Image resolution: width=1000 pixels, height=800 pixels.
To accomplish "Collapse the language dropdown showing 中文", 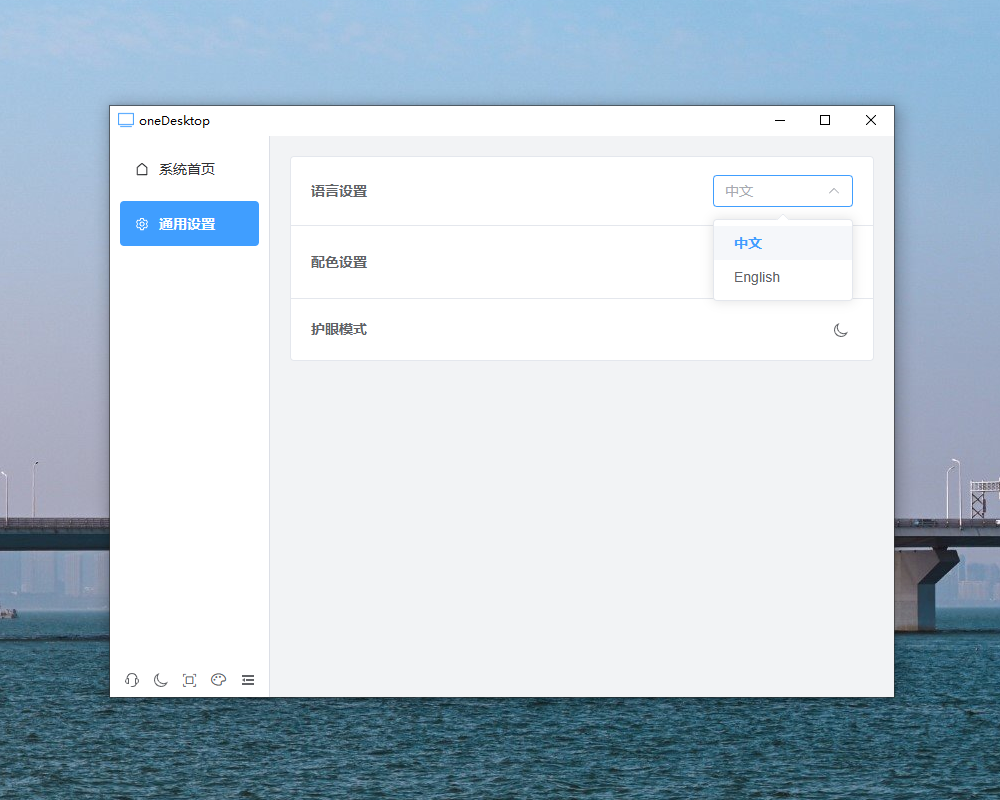I will coord(783,191).
